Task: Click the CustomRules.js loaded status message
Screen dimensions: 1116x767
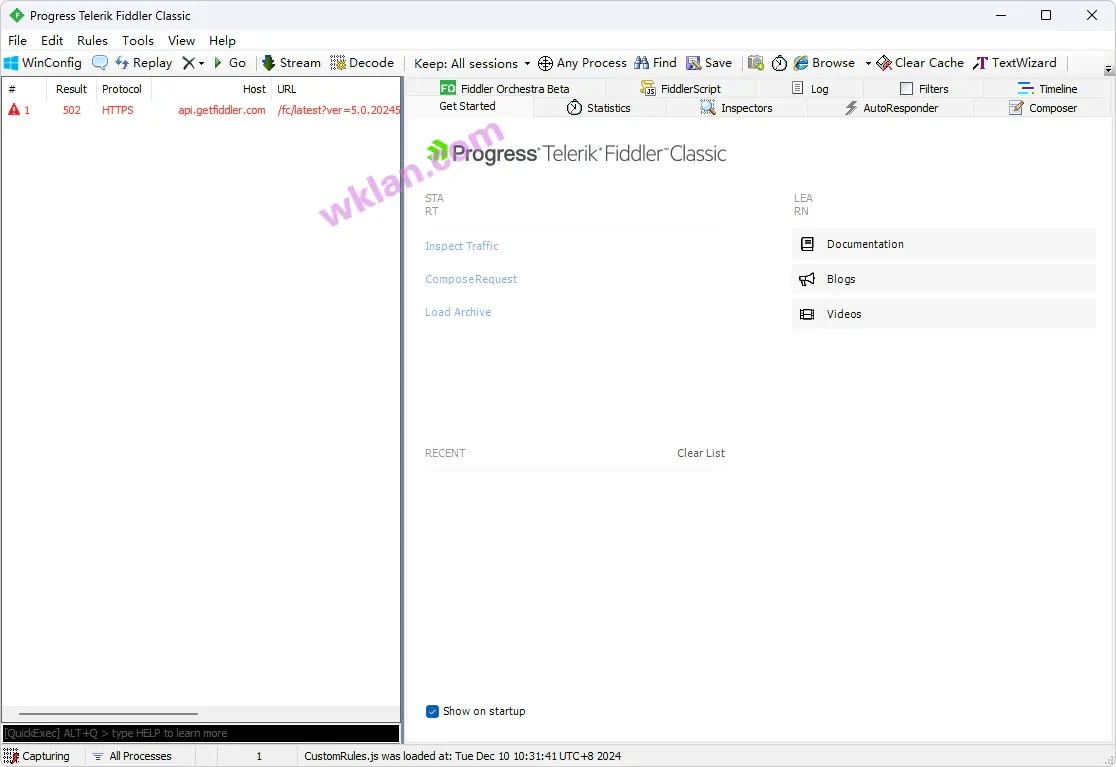Action: (x=463, y=756)
